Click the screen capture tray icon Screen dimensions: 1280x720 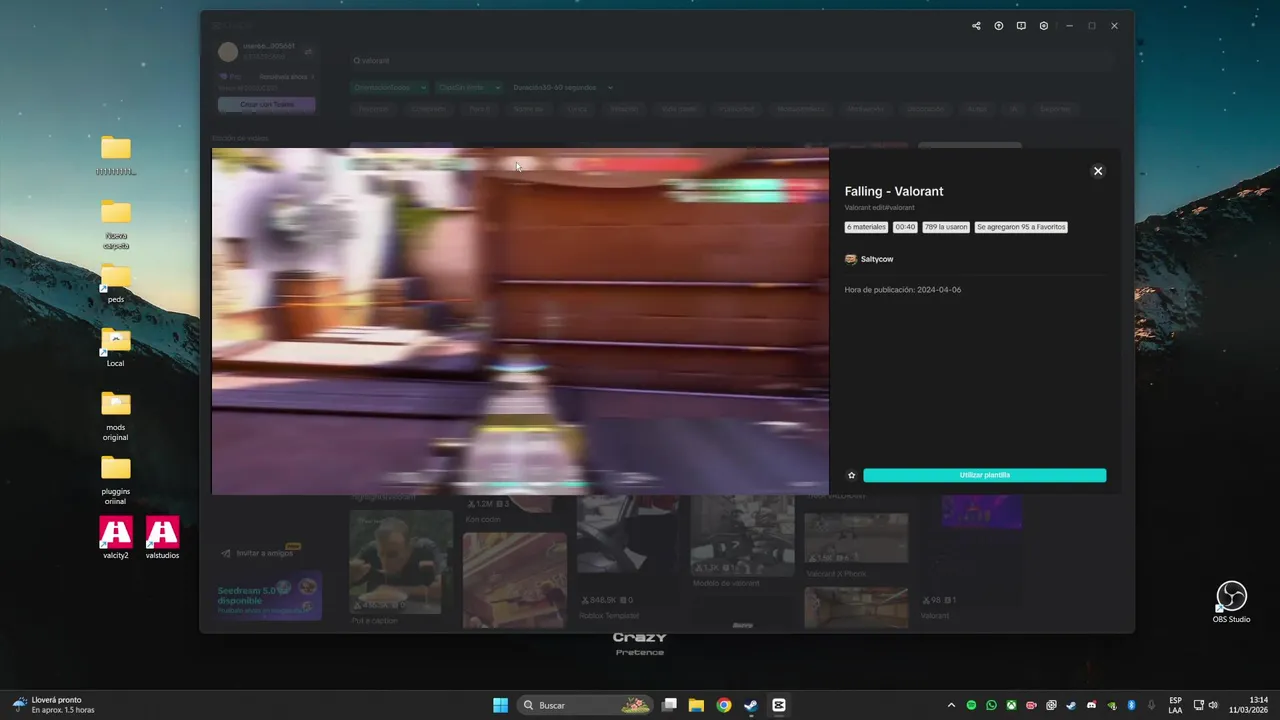(x=1051, y=705)
